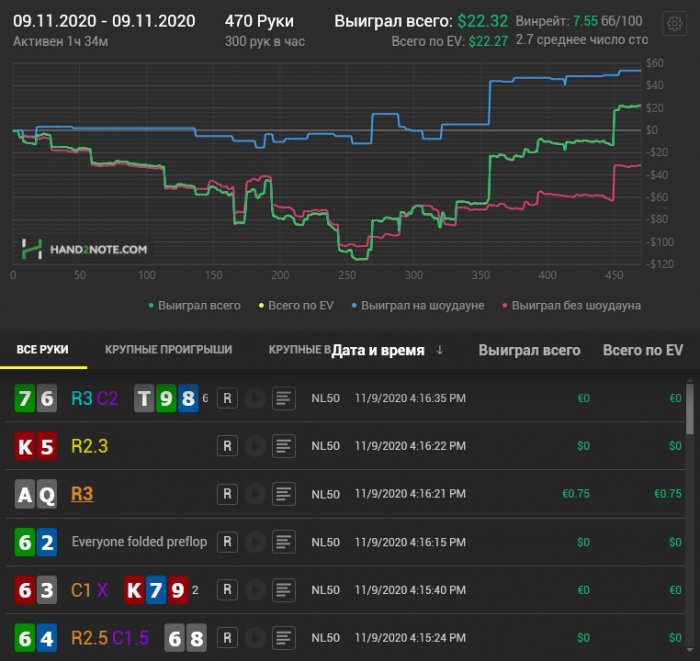700x661 pixels.
Task: Click NL50 limit in the AQ row
Action: (x=325, y=494)
